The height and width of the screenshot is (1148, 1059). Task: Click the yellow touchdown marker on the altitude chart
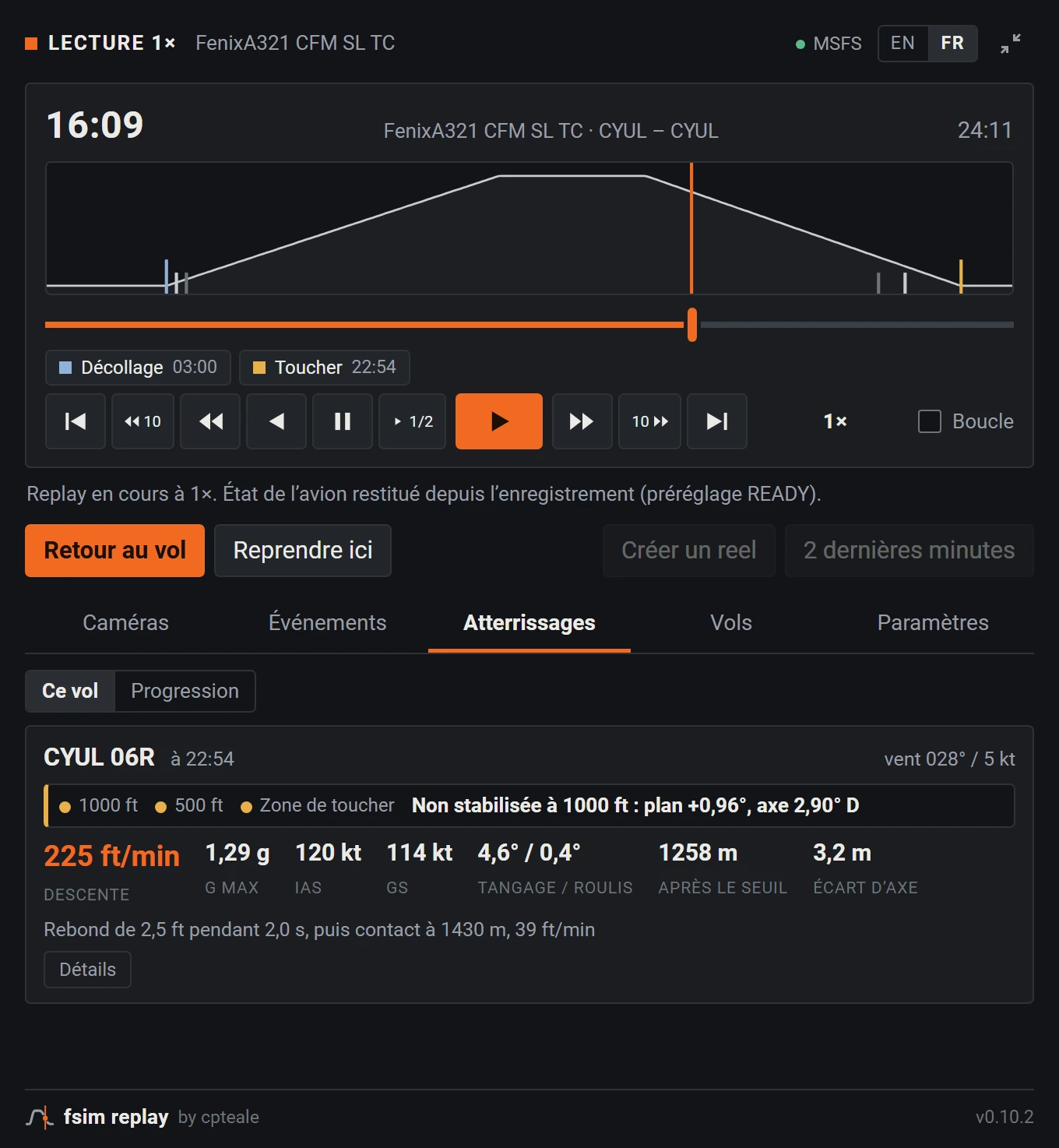tap(961, 276)
